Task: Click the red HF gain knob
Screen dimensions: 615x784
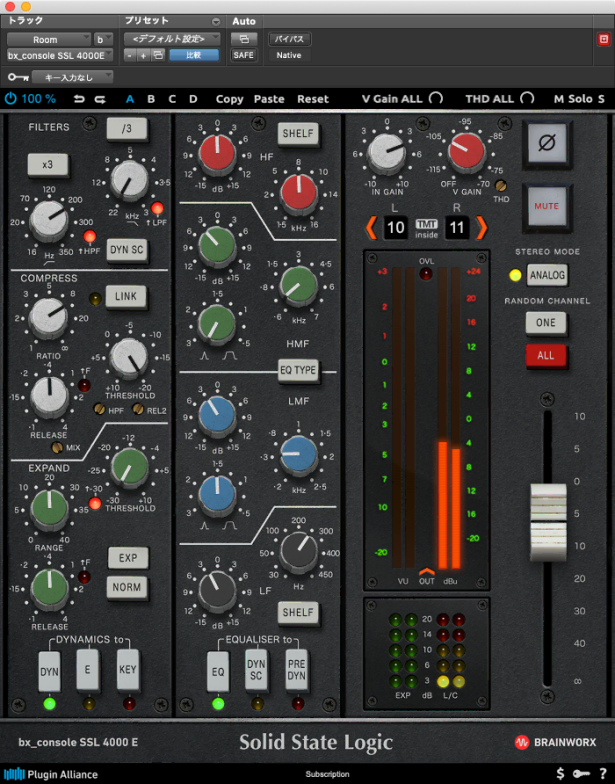Action: [x=217, y=154]
